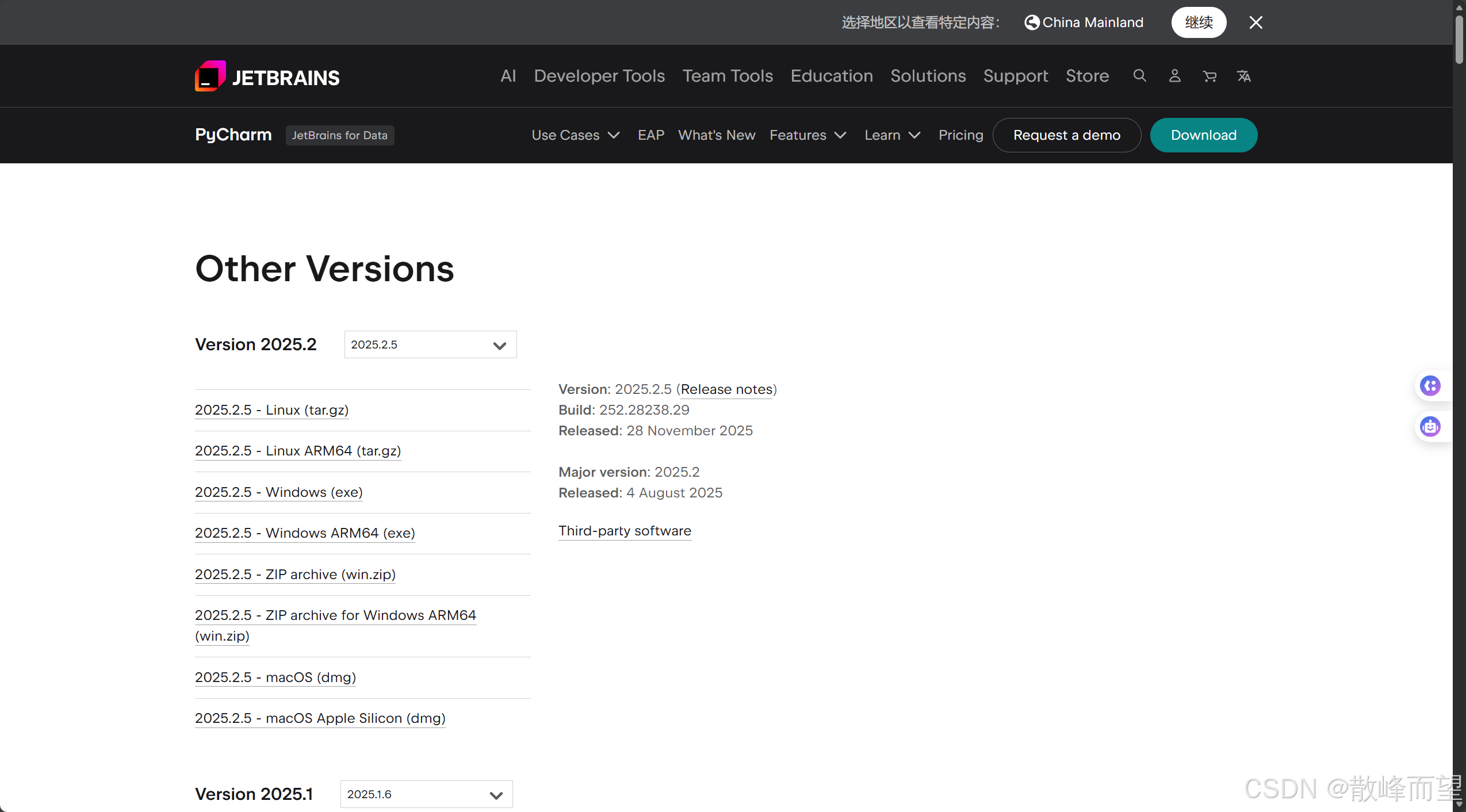Screen dimensions: 1466x812
Task: Expand the 2025.1.6 version dropdown
Action: click(x=426, y=794)
